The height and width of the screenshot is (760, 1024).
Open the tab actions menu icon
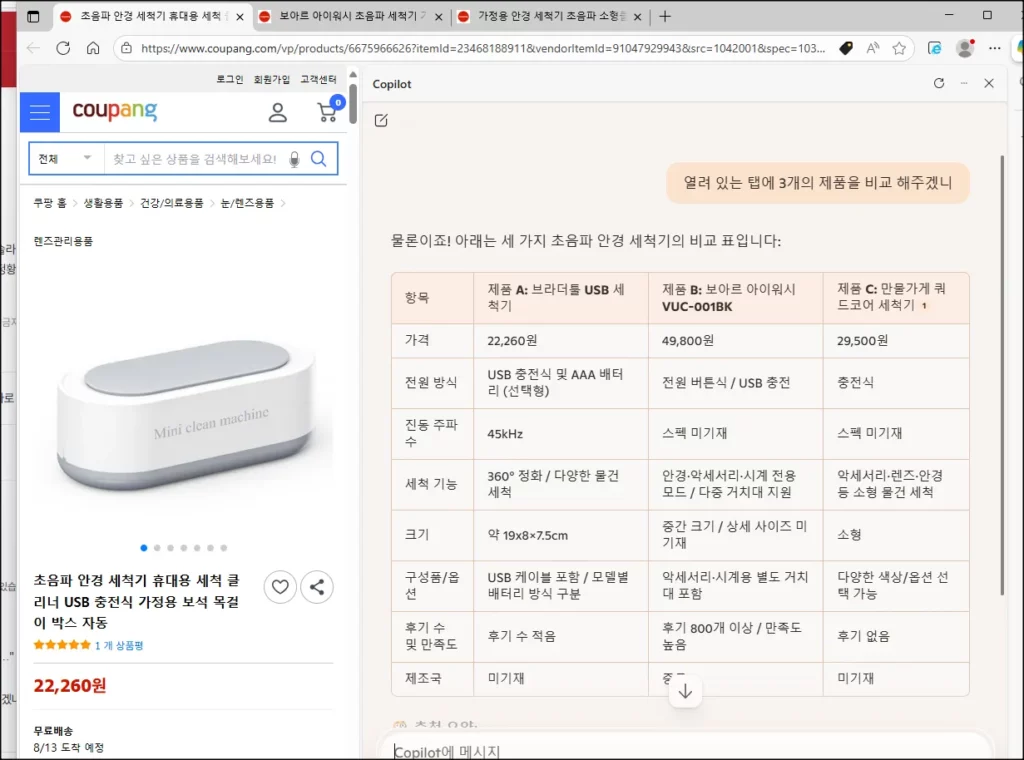tap(33, 16)
